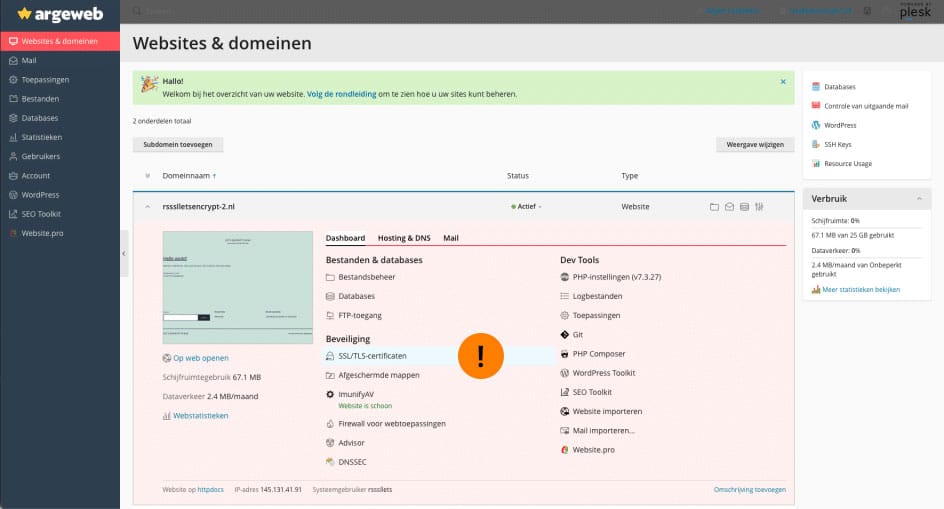Switch to the Hosting & DNS tab
944x509 pixels.
[404, 238]
